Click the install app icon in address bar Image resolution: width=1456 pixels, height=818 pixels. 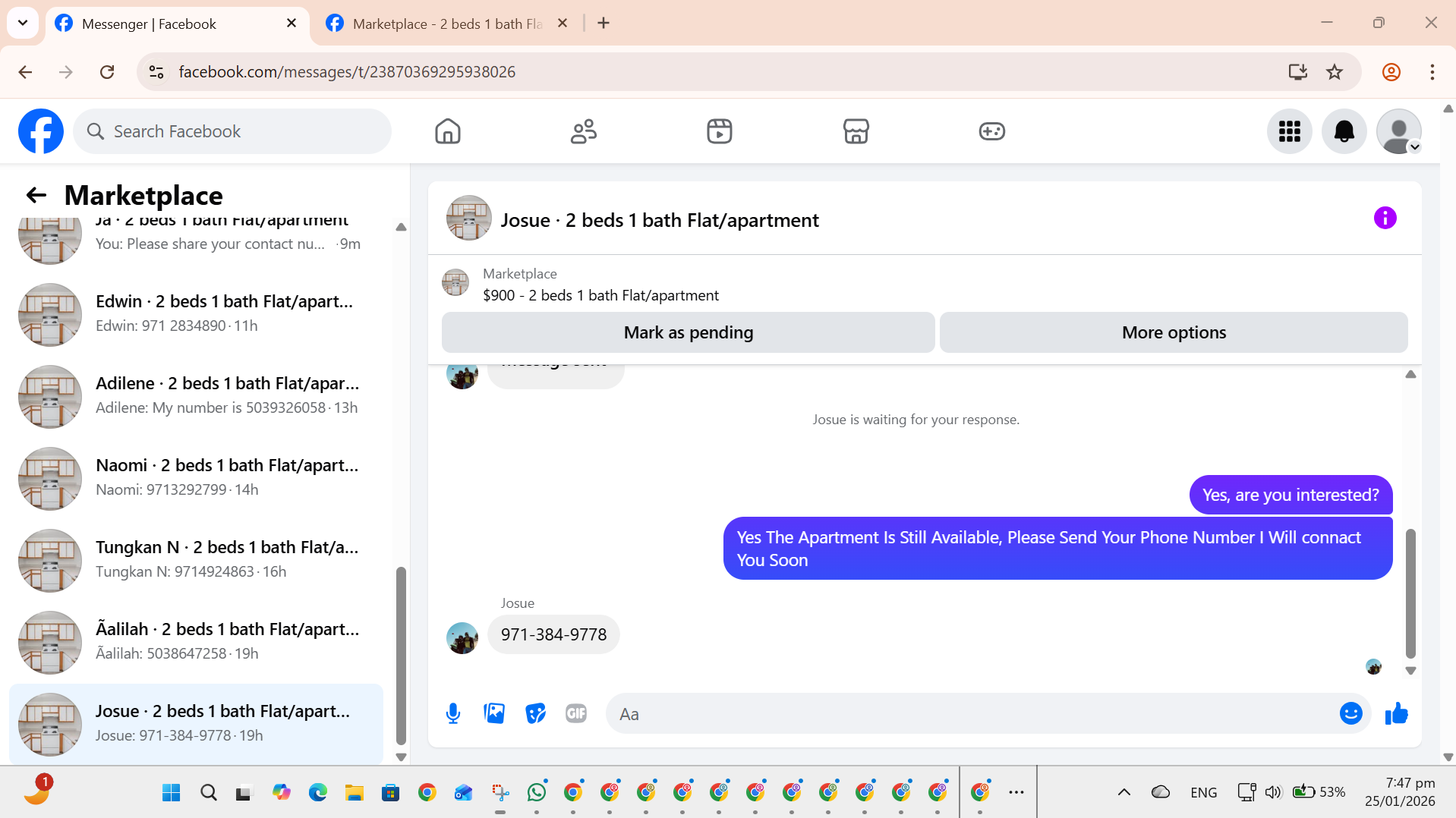tap(1297, 72)
